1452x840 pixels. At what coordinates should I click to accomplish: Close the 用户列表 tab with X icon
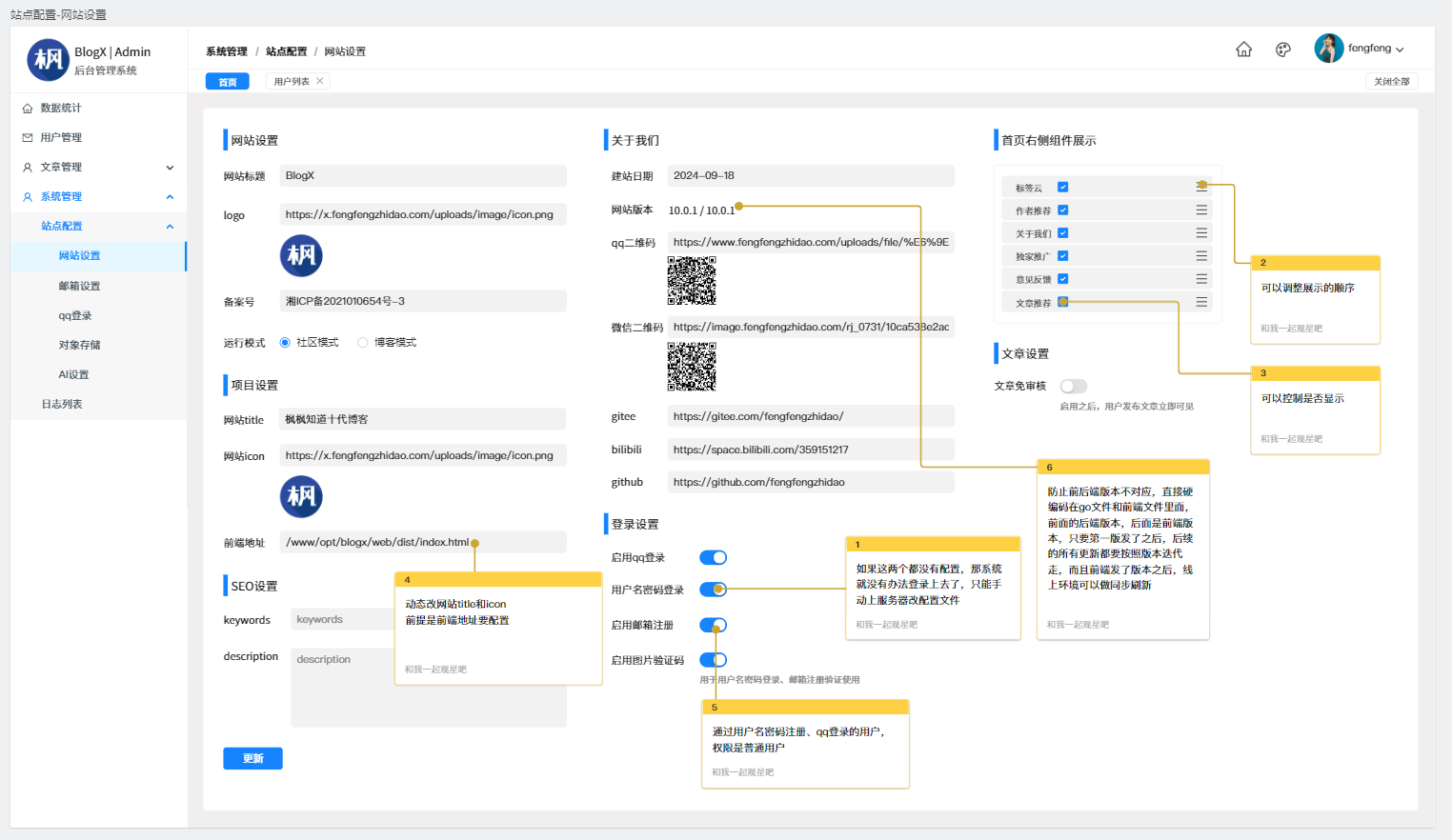coord(320,81)
